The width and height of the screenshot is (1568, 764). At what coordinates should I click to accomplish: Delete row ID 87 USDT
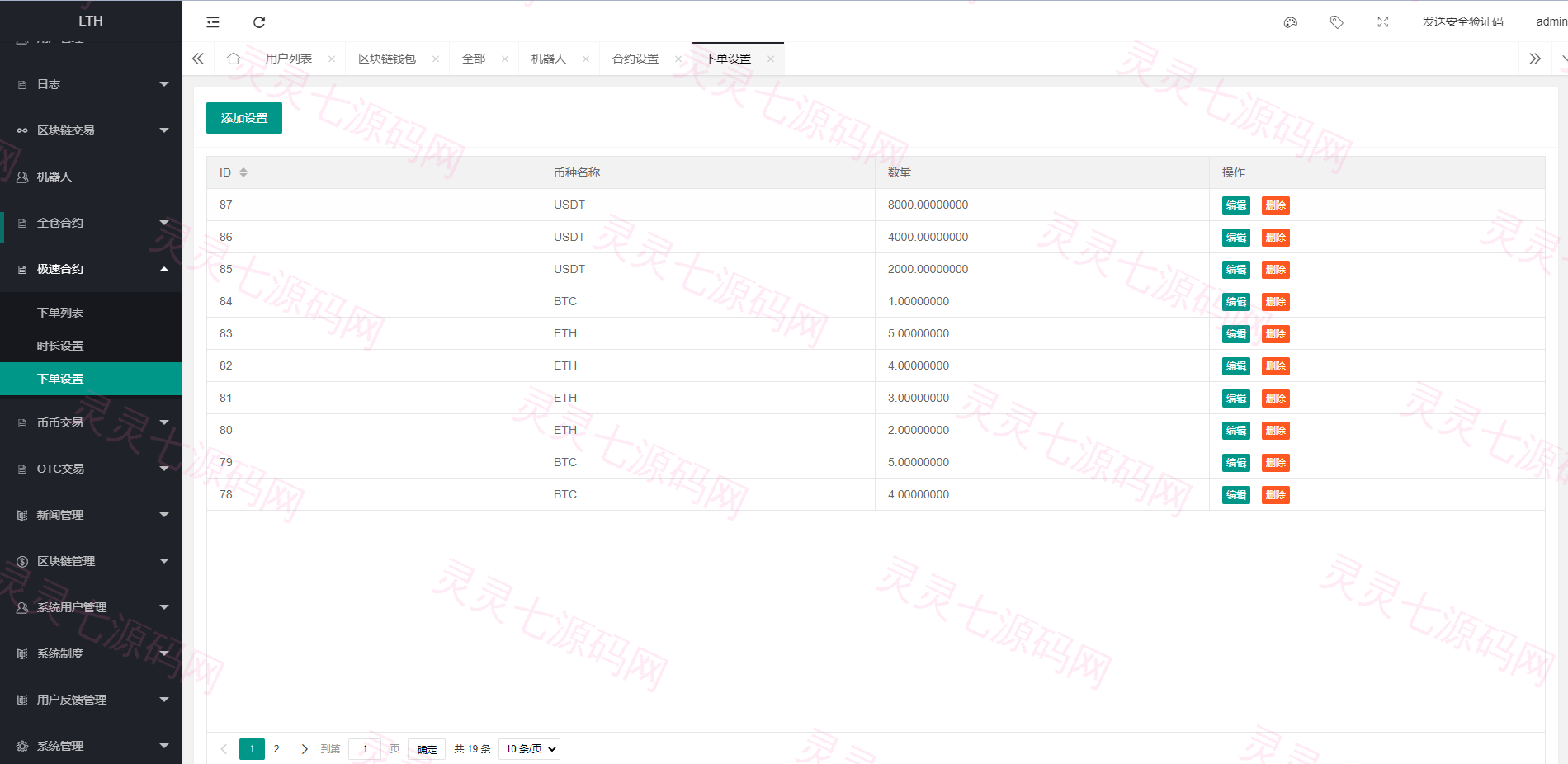(x=1276, y=205)
